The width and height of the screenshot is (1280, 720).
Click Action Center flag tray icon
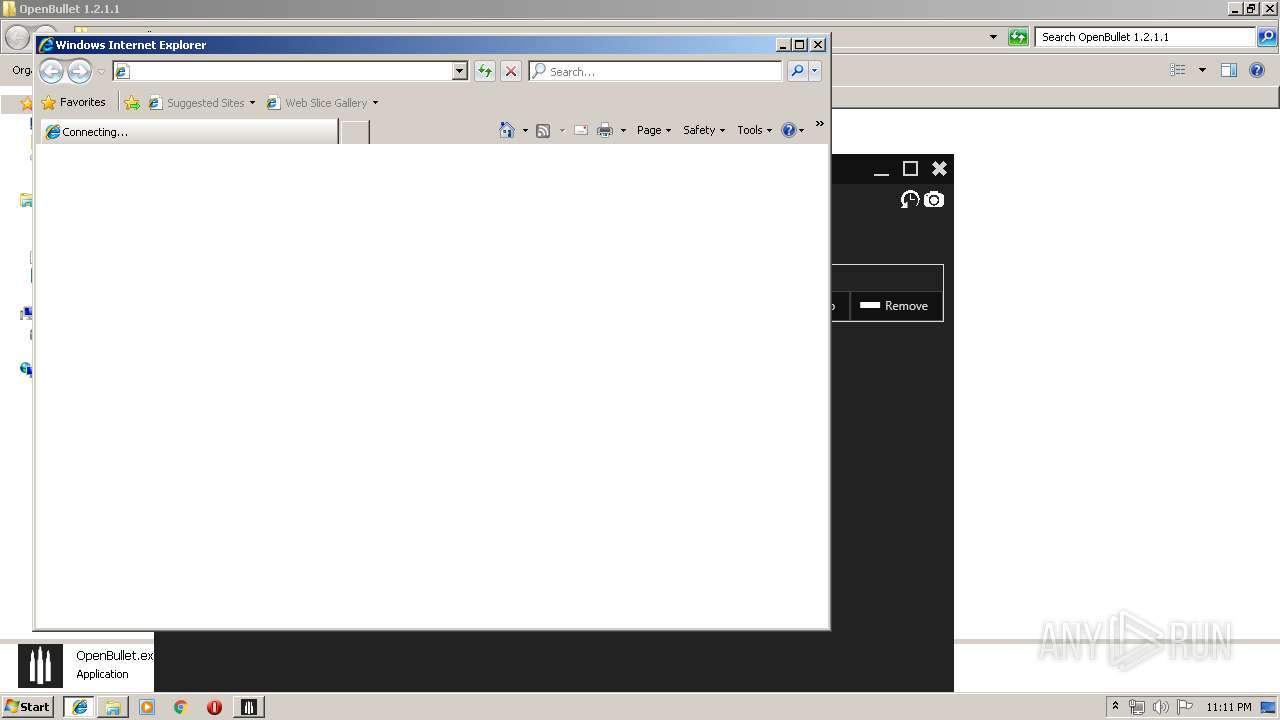(x=1184, y=707)
